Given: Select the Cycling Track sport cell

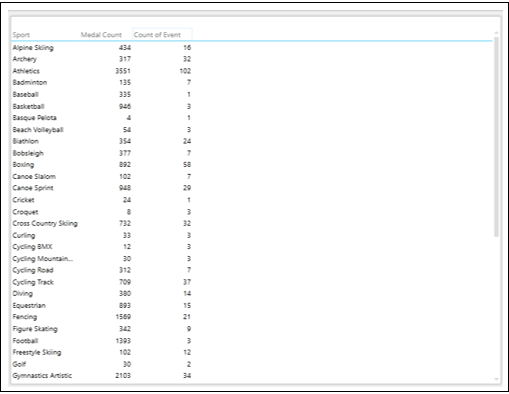Looking at the screenshot, I should (x=33, y=282).
